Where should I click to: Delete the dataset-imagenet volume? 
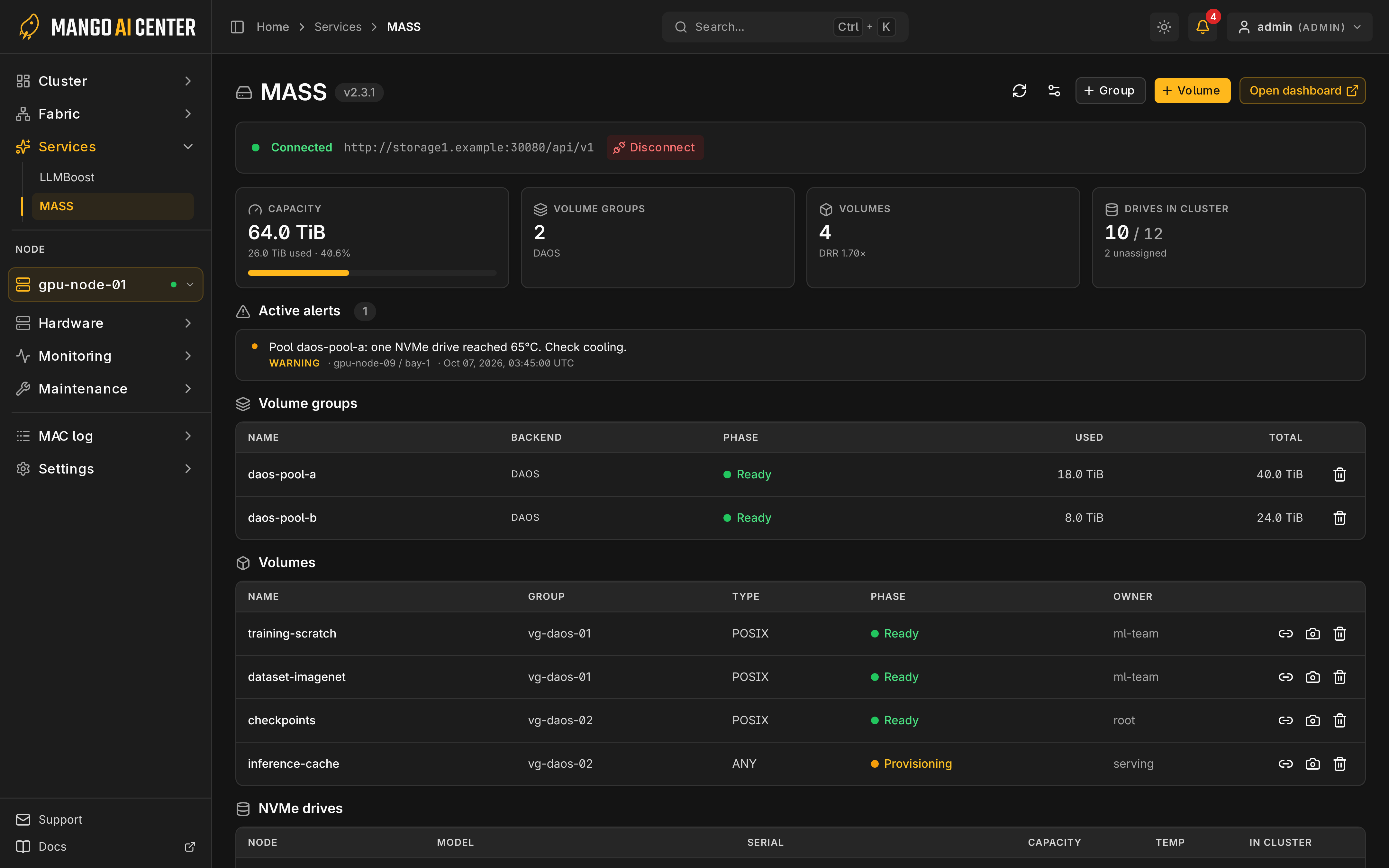[1339, 677]
